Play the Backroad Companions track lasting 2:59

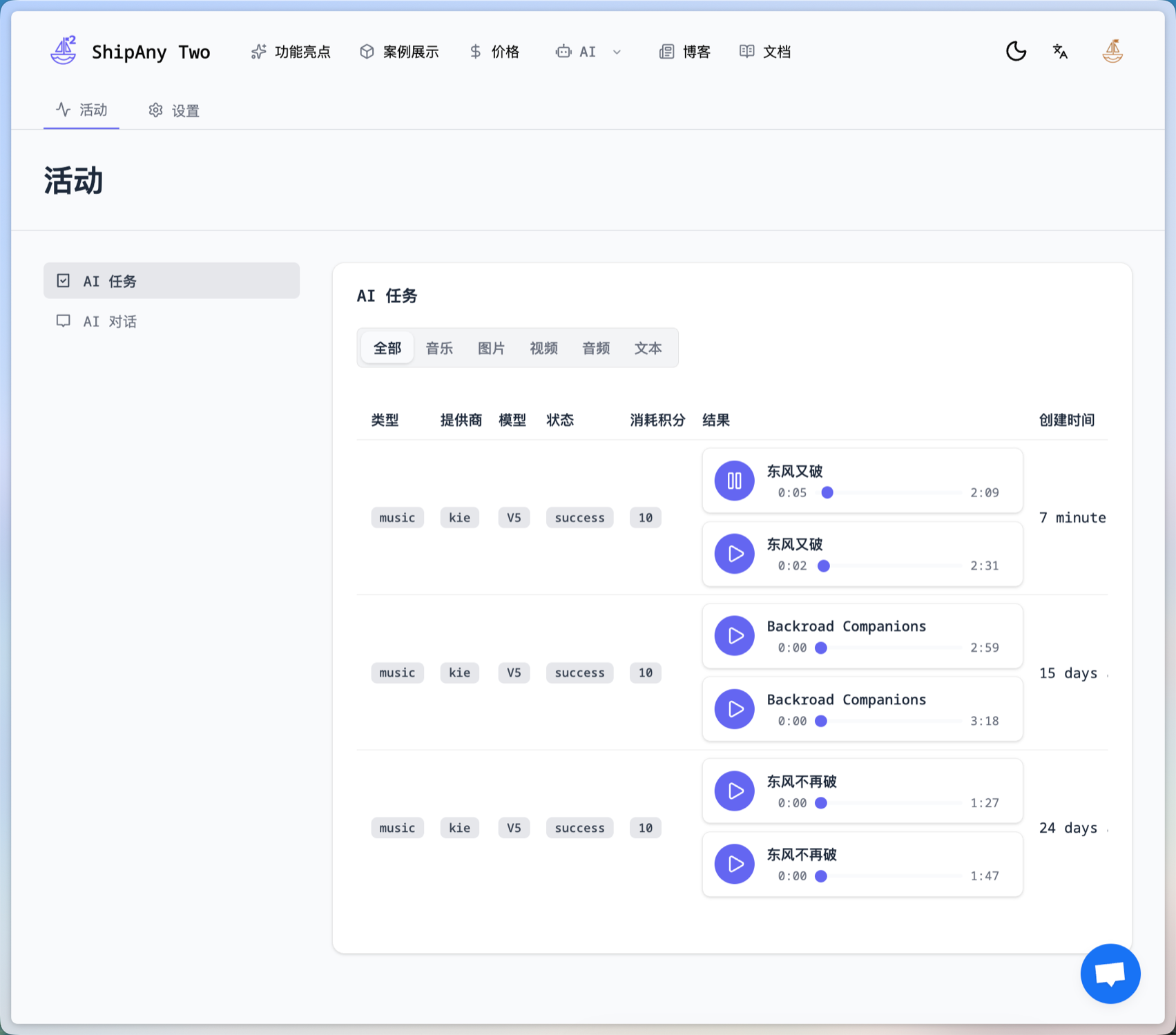click(x=734, y=636)
